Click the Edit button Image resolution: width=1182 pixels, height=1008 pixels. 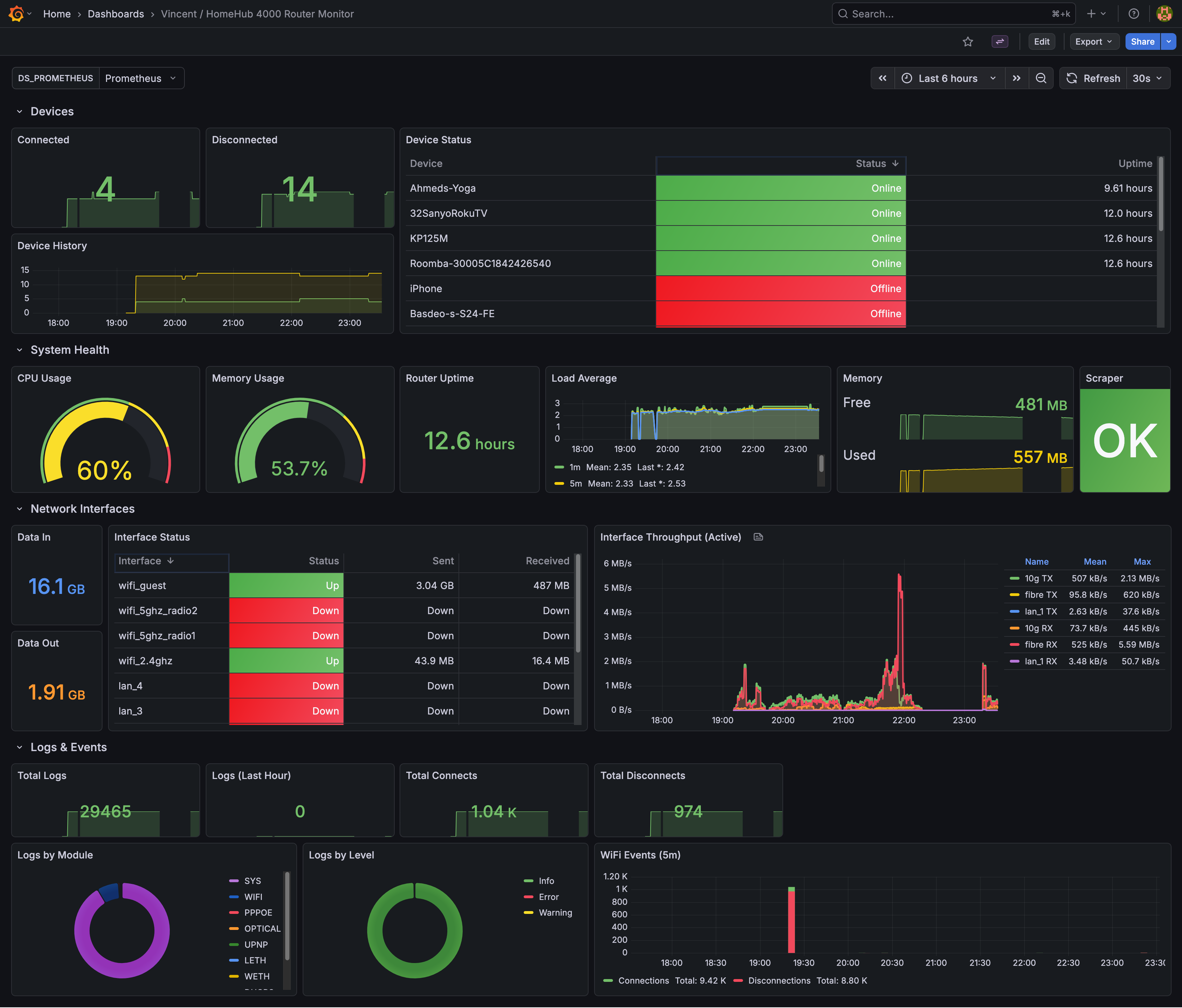[1042, 41]
